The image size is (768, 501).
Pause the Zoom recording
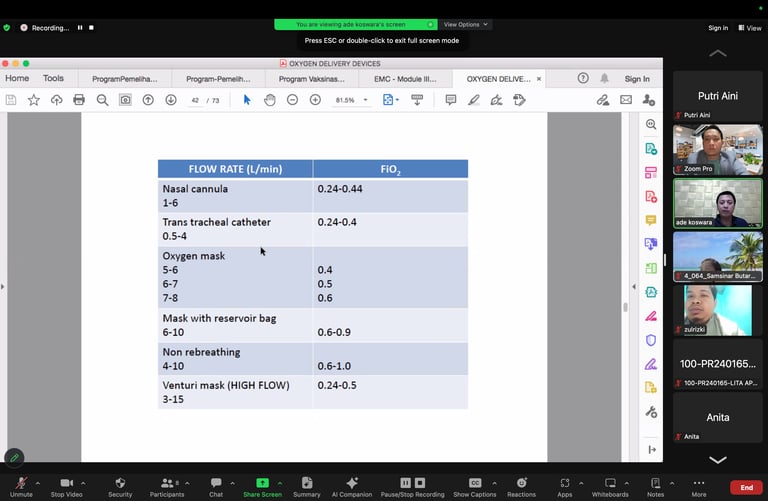80,28
